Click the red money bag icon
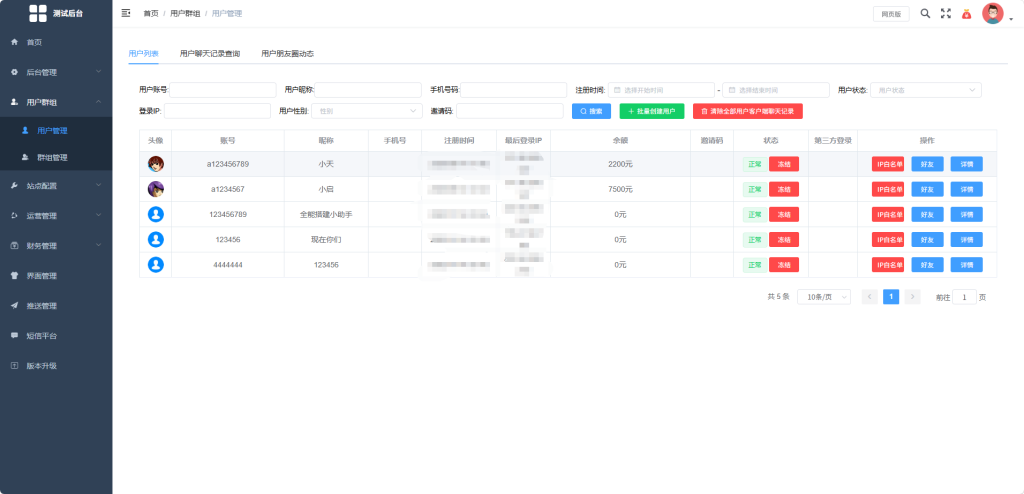 coord(967,14)
